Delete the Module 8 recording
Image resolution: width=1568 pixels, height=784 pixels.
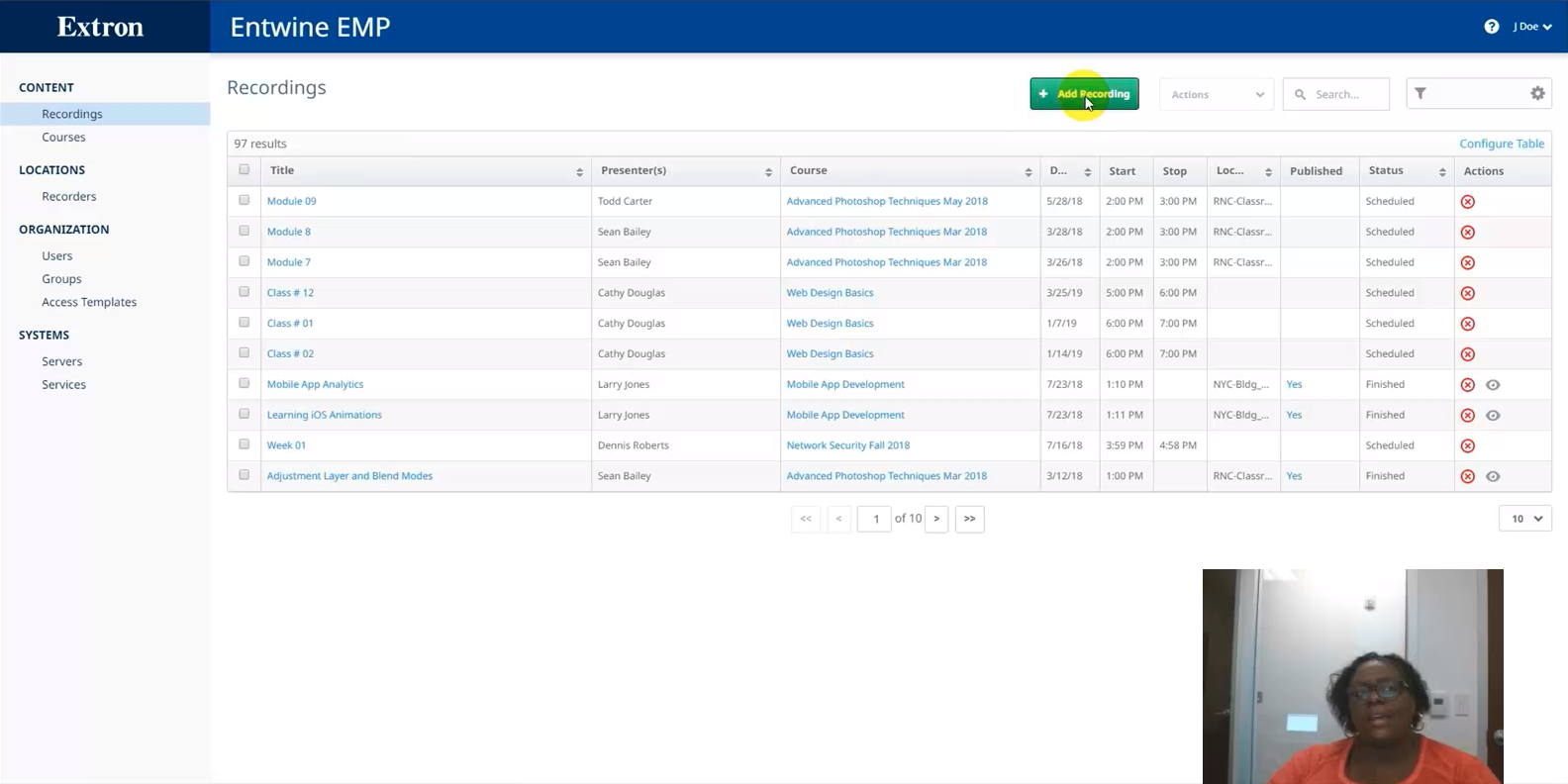(x=1468, y=233)
